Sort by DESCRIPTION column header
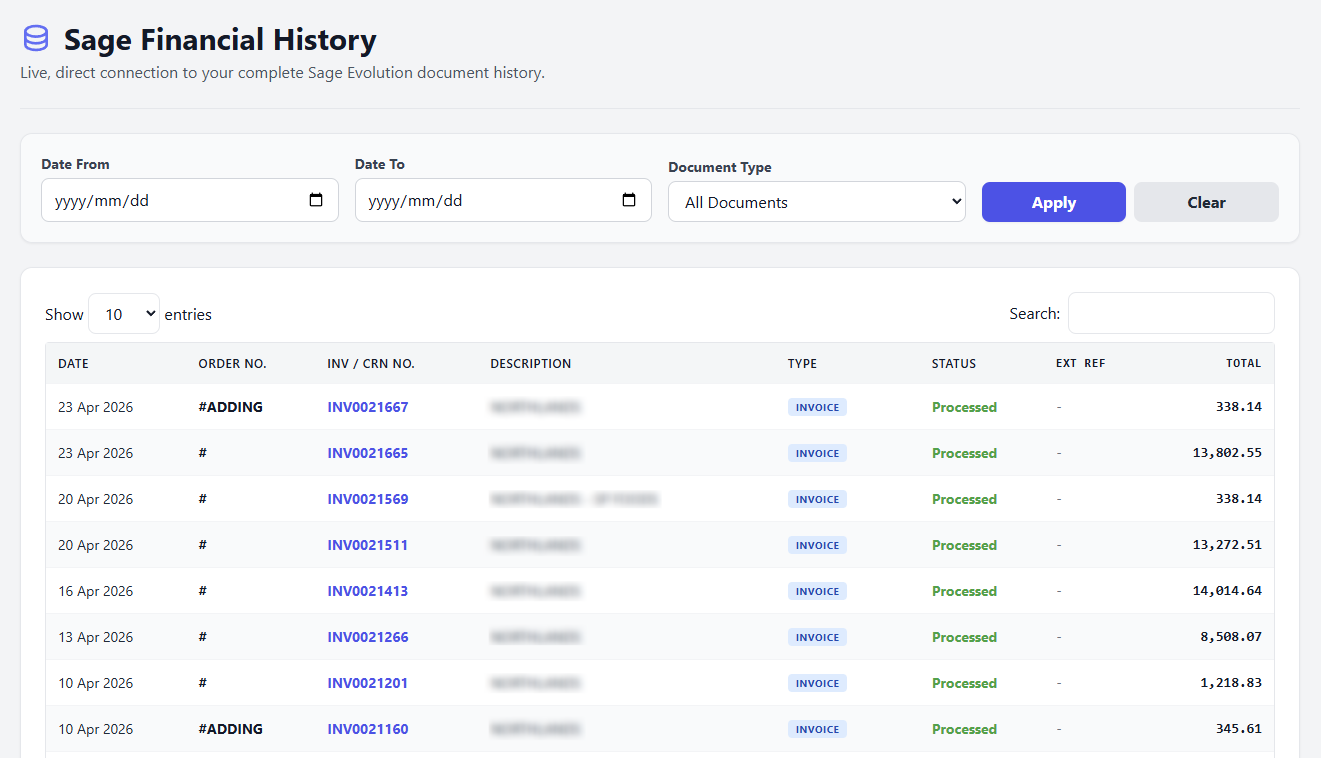Image resolution: width=1321 pixels, height=758 pixels. click(531, 364)
